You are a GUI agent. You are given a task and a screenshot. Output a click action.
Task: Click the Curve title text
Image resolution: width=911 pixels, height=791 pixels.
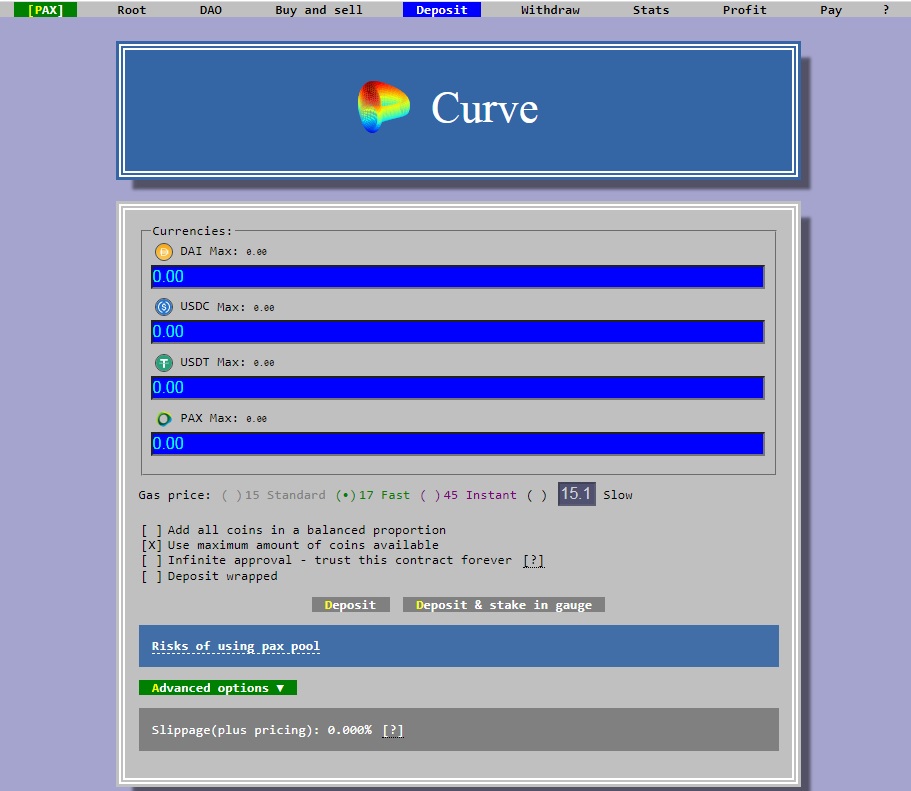[x=485, y=108]
